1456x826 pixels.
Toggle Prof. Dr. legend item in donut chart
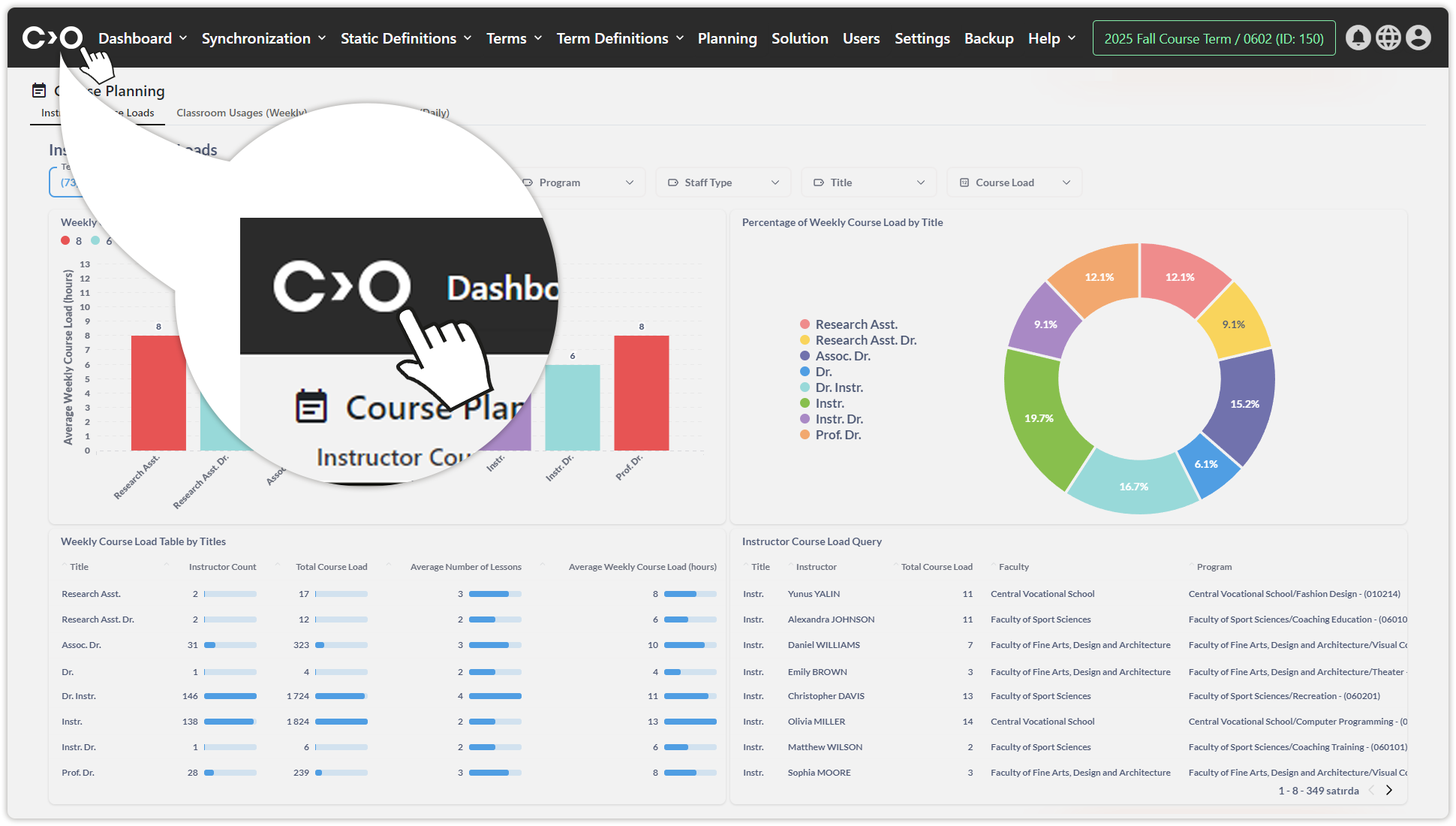tap(838, 435)
